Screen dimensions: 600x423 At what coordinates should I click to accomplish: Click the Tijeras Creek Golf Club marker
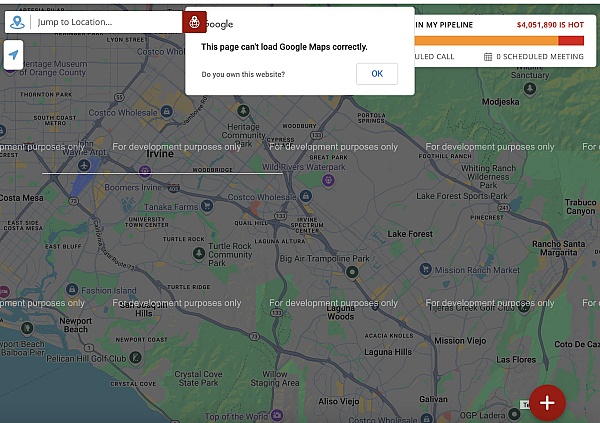523,309
